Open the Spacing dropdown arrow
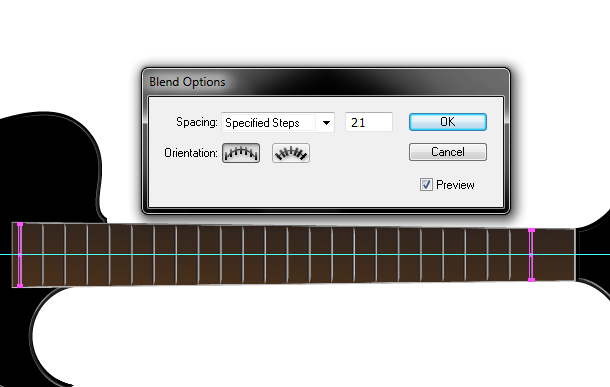 [x=326, y=123]
